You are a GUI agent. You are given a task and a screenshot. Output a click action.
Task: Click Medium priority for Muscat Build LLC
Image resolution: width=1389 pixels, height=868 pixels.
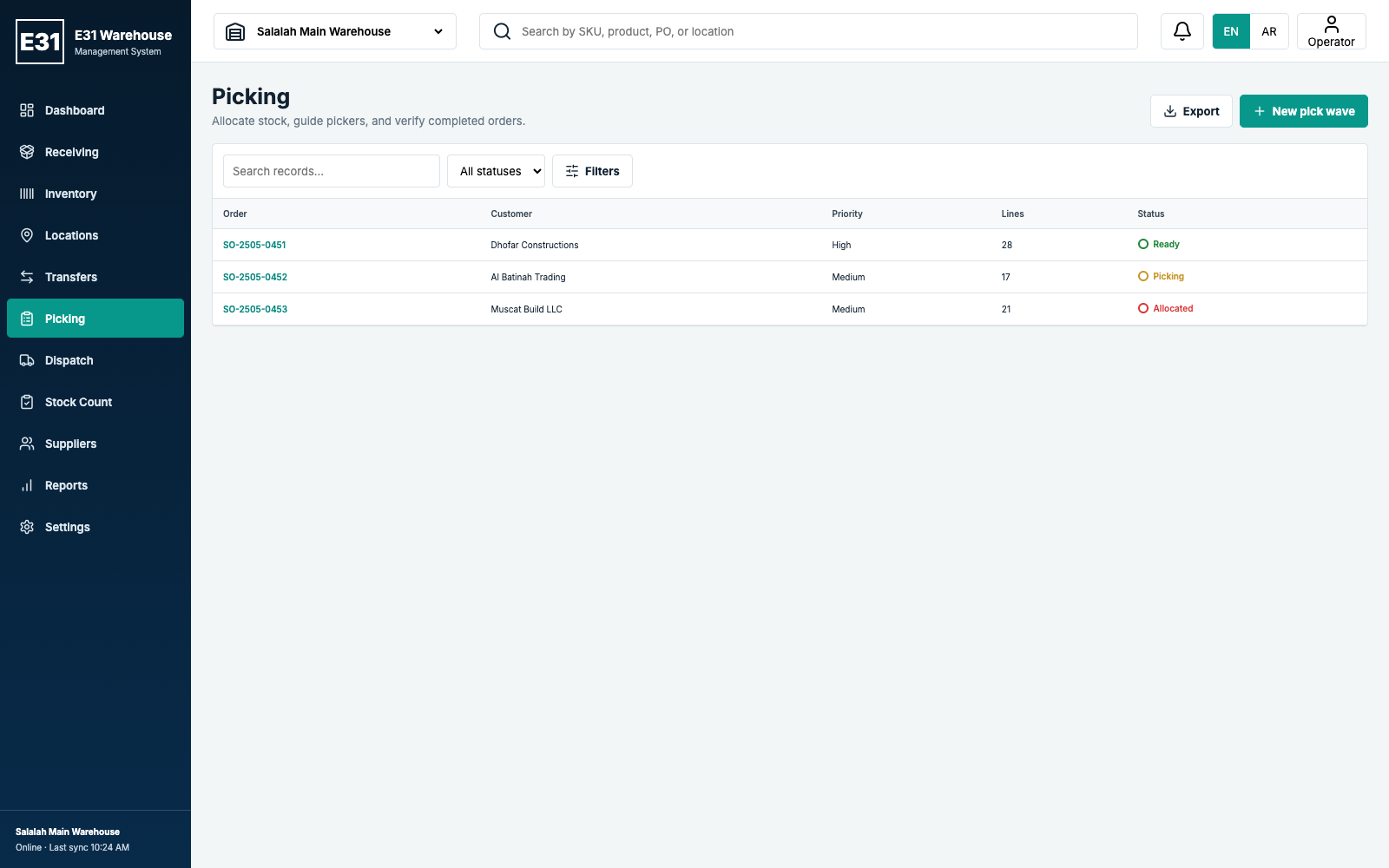848,309
